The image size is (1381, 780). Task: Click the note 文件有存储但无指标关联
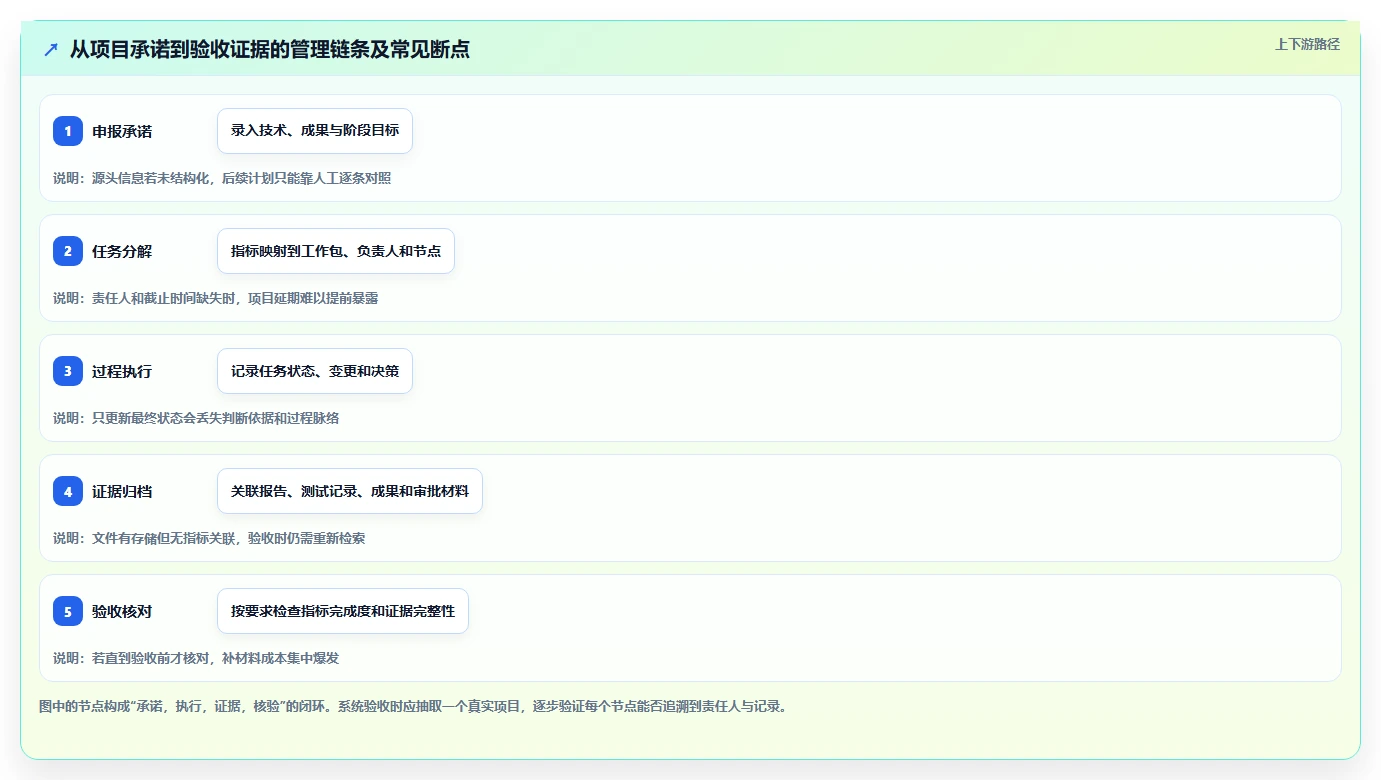tap(209, 538)
